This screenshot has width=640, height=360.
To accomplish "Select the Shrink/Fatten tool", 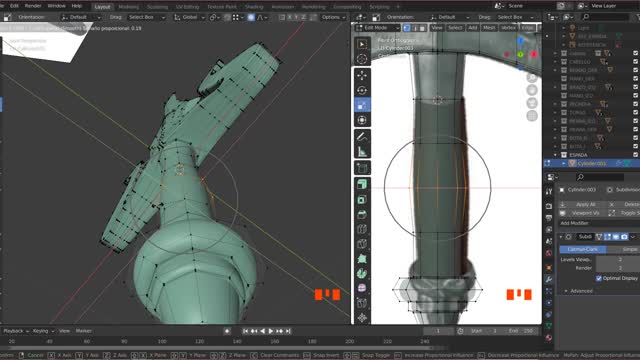I will 362,318.
